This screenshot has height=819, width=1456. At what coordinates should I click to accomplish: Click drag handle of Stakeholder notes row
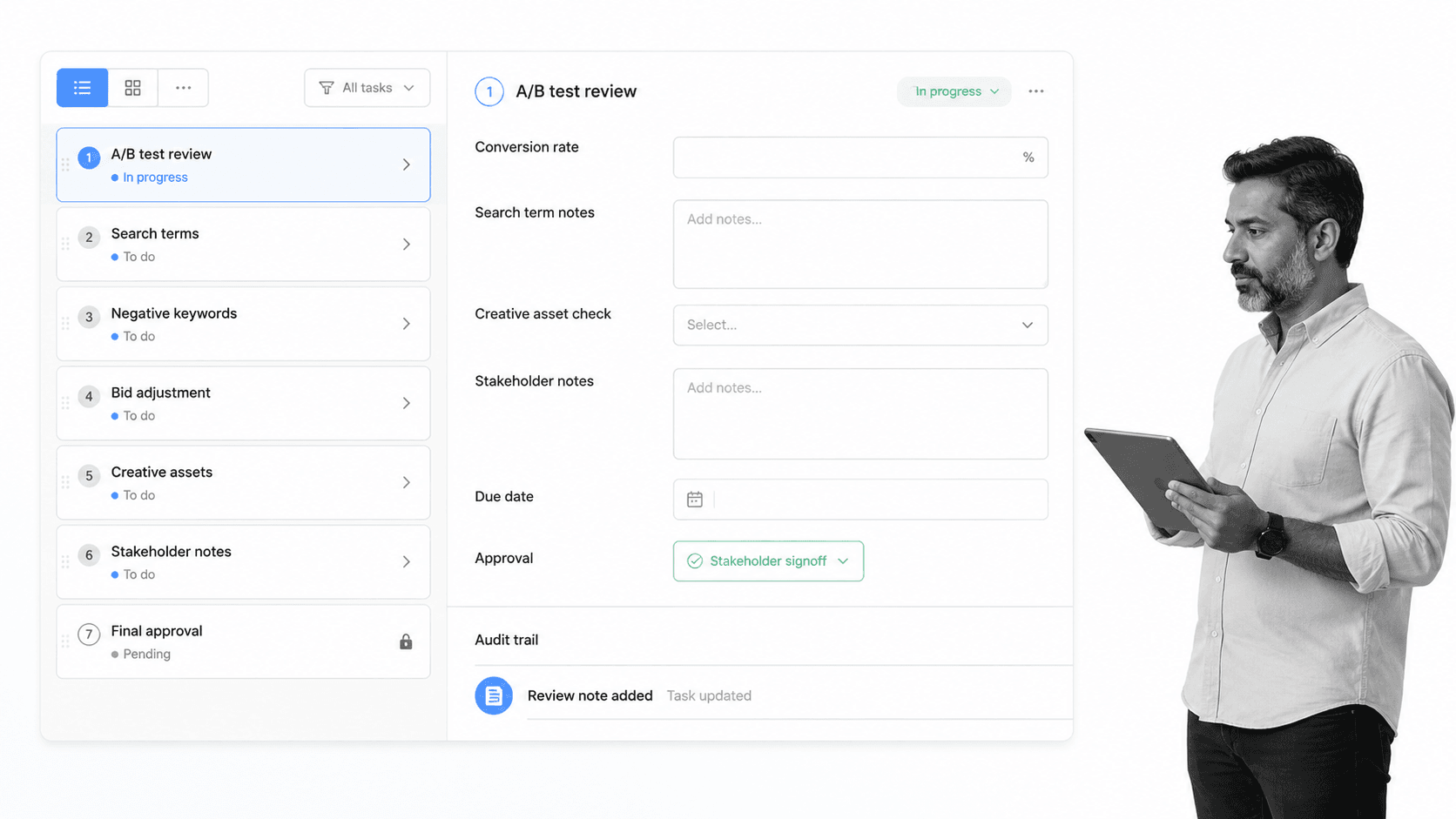(65, 561)
